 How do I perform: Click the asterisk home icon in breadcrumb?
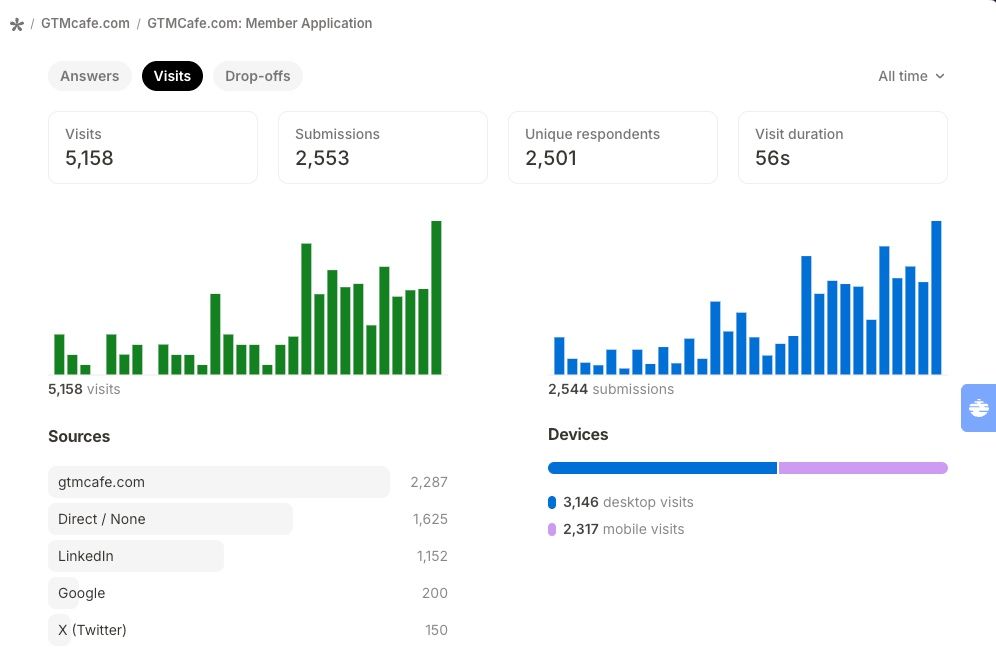tap(17, 24)
